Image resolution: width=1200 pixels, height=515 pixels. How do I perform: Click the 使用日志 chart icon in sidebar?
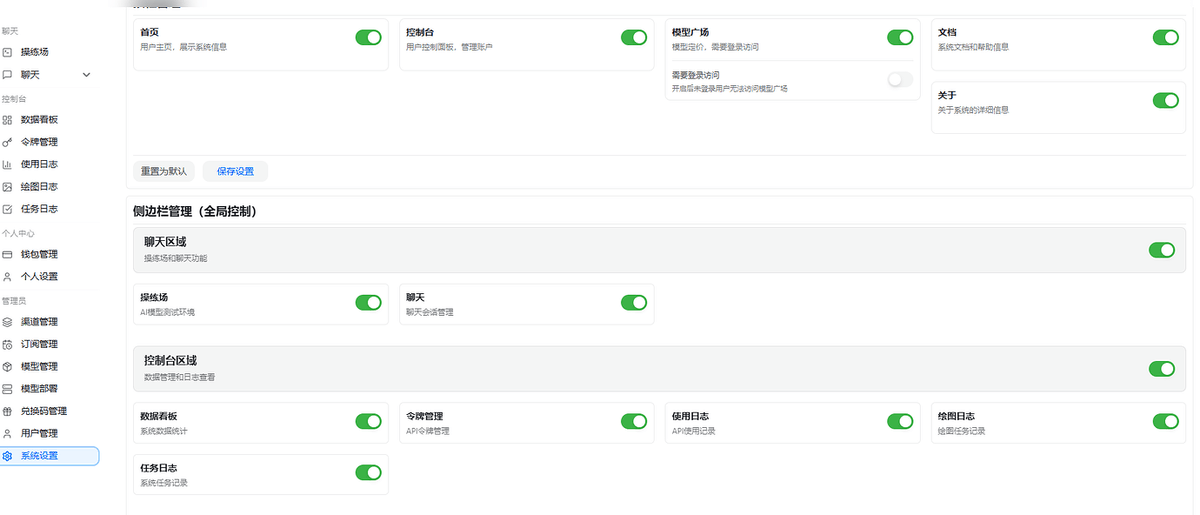click(x=7, y=164)
